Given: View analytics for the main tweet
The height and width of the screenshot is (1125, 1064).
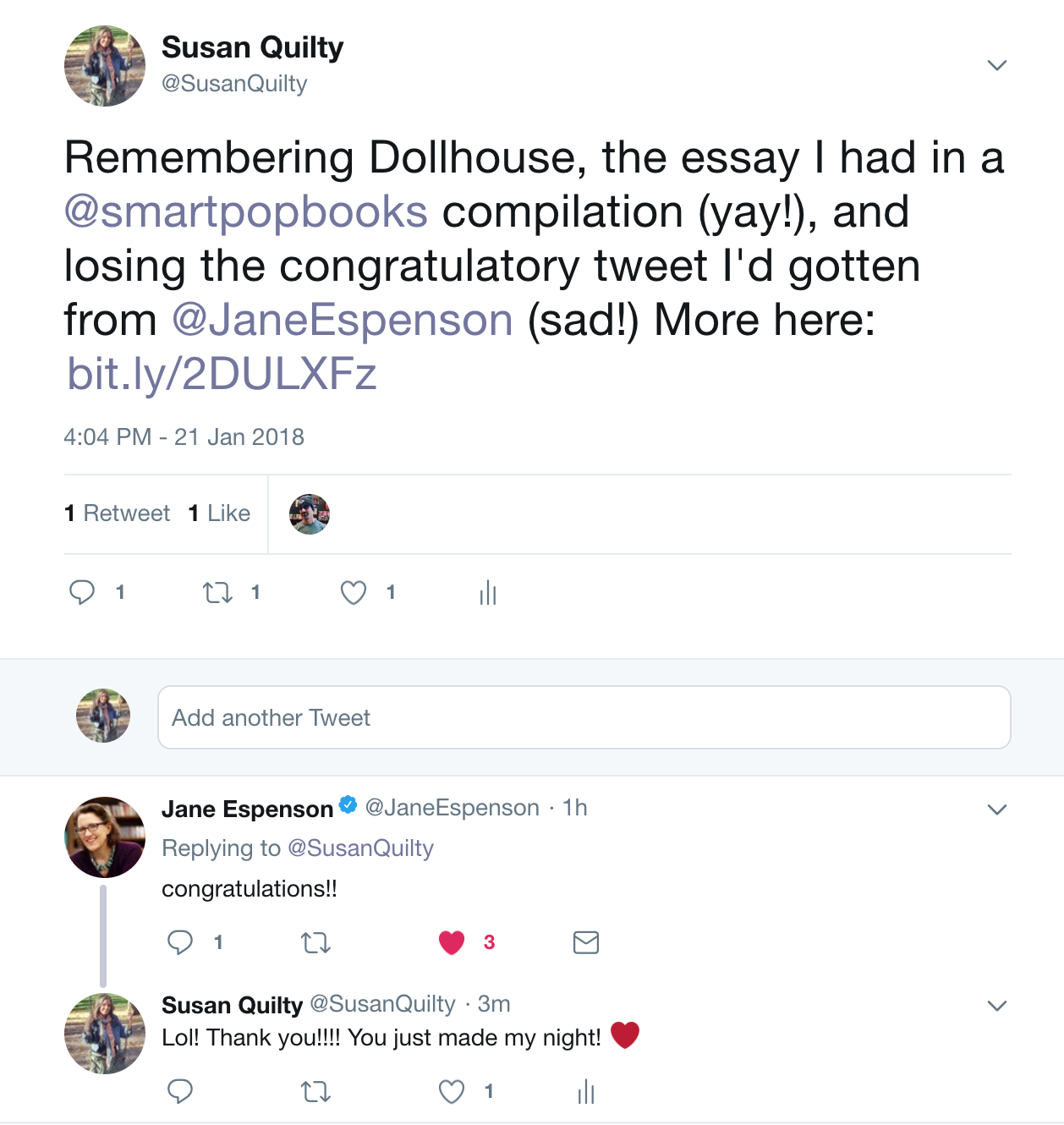Looking at the screenshot, I should pos(488,593).
